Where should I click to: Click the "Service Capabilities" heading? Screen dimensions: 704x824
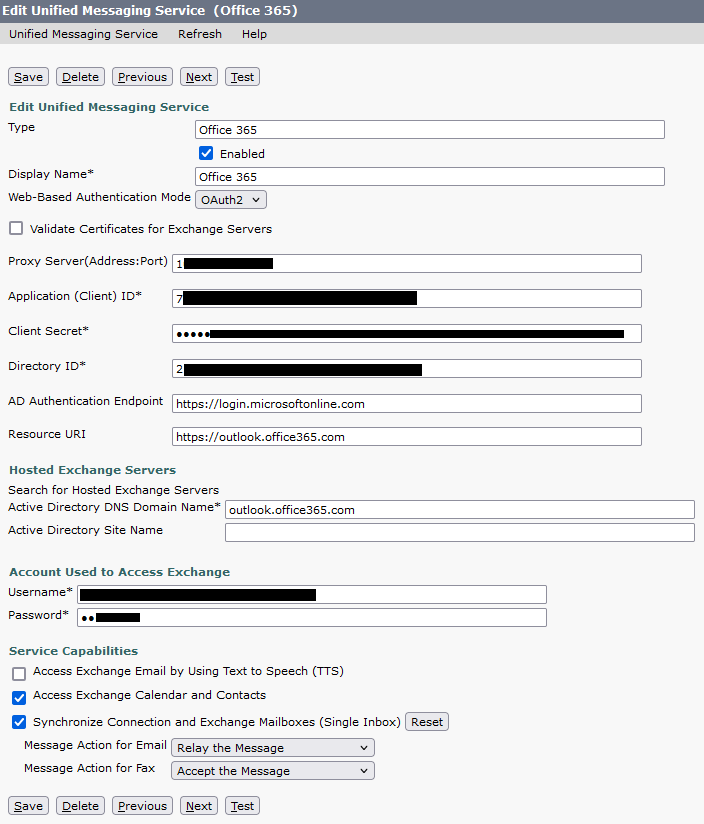(74, 651)
